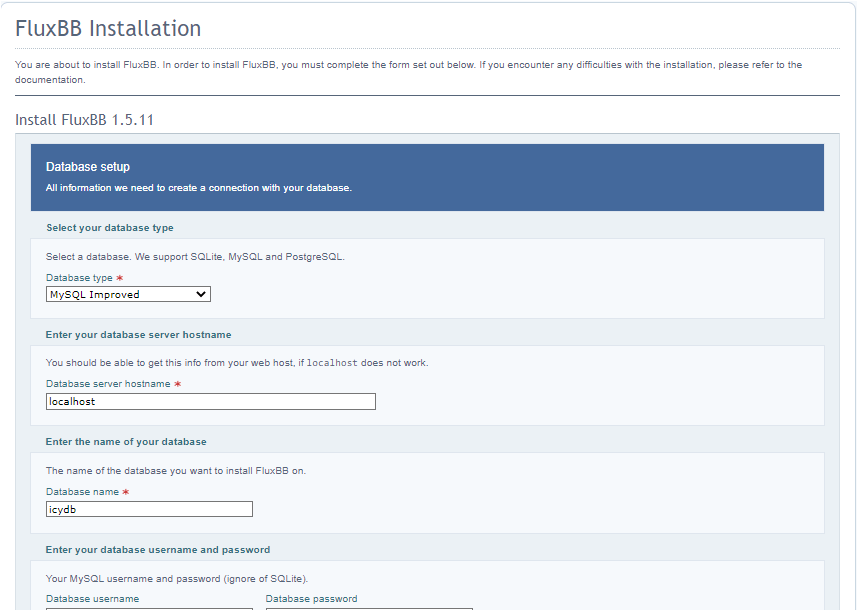Click 'Enter the name of your database' heading
Screen dimensions: 858x611
tap(126, 442)
